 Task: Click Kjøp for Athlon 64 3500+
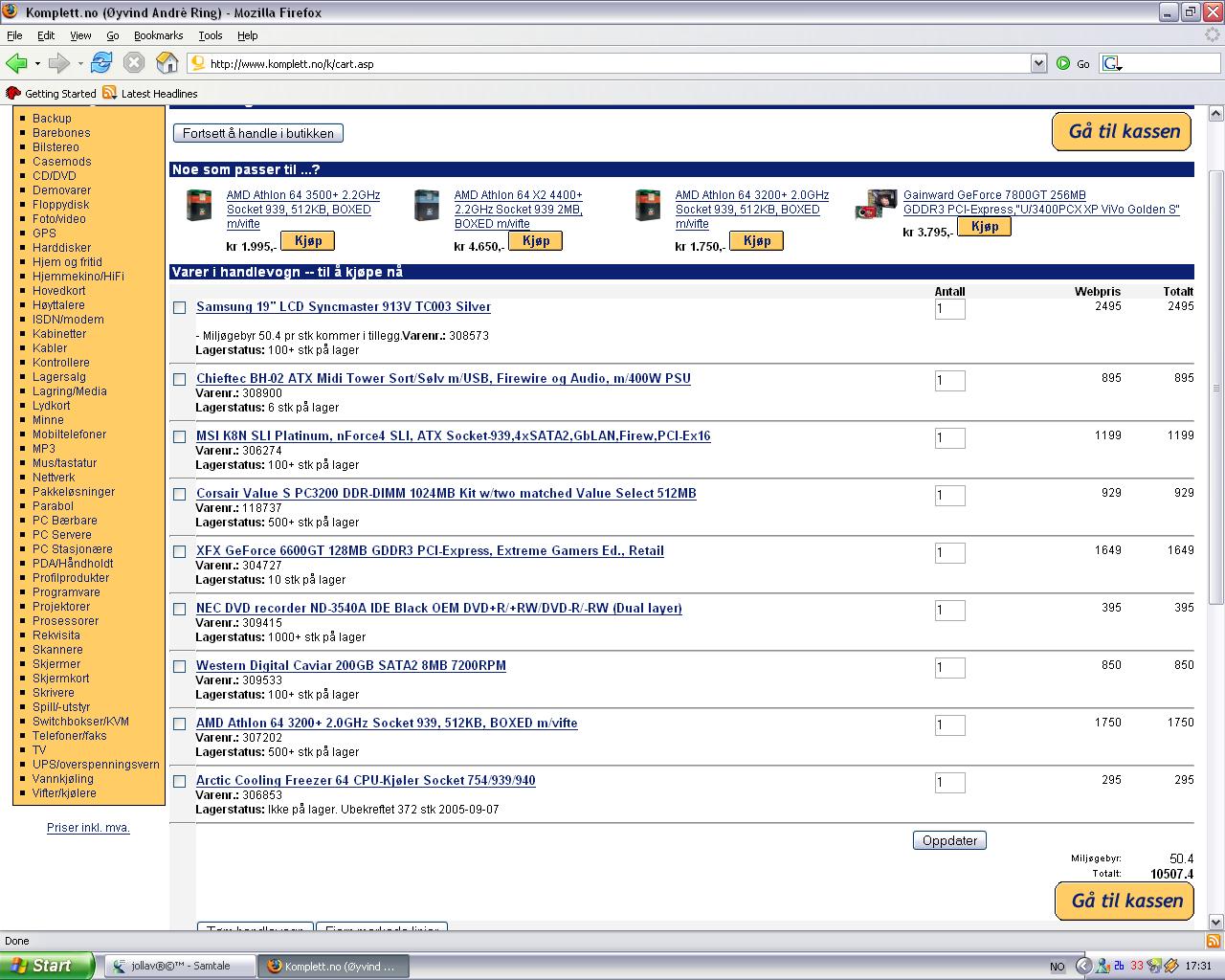click(307, 240)
